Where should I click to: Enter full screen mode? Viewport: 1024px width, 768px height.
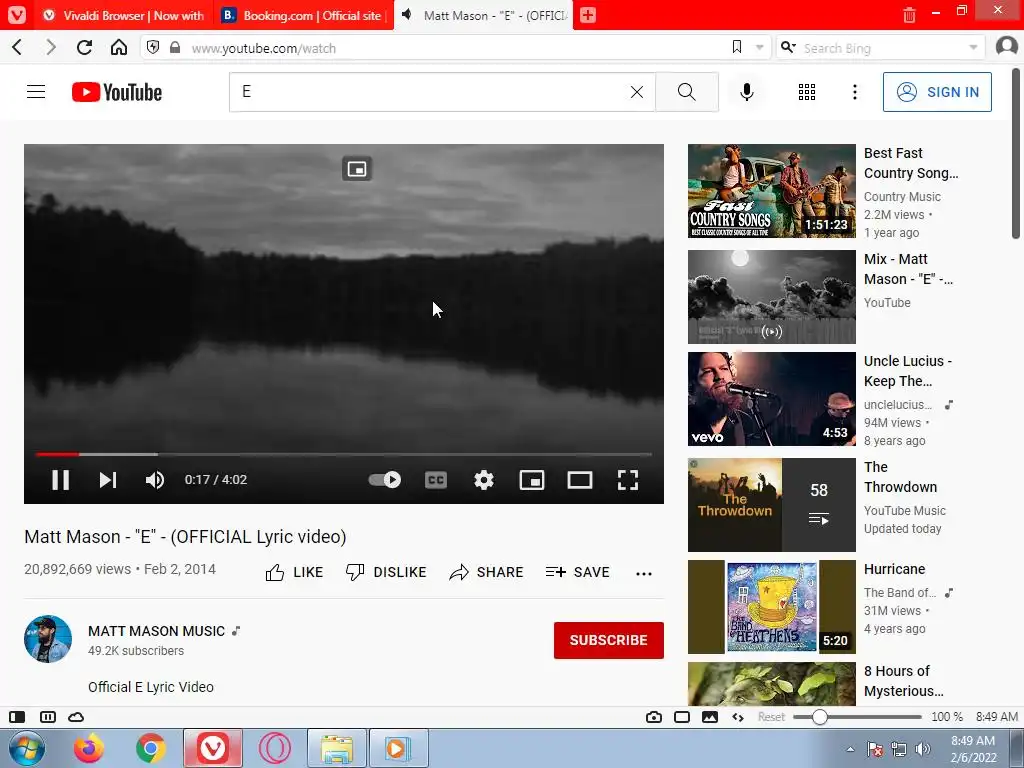pyautogui.click(x=628, y=480)
